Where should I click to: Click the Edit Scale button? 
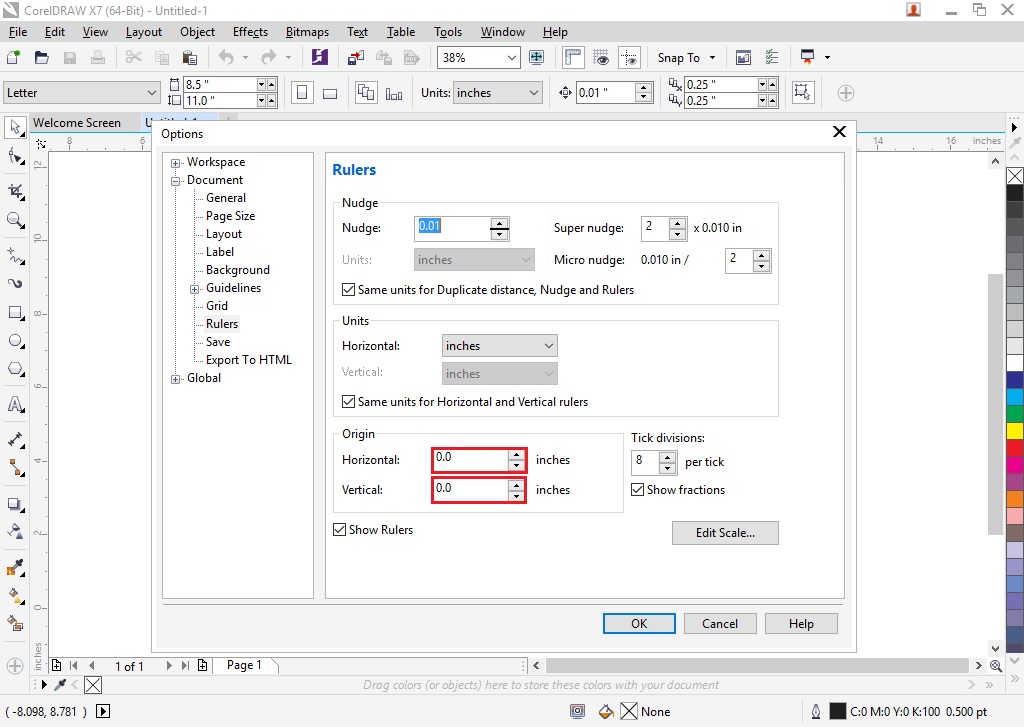(x=725, y=532)
